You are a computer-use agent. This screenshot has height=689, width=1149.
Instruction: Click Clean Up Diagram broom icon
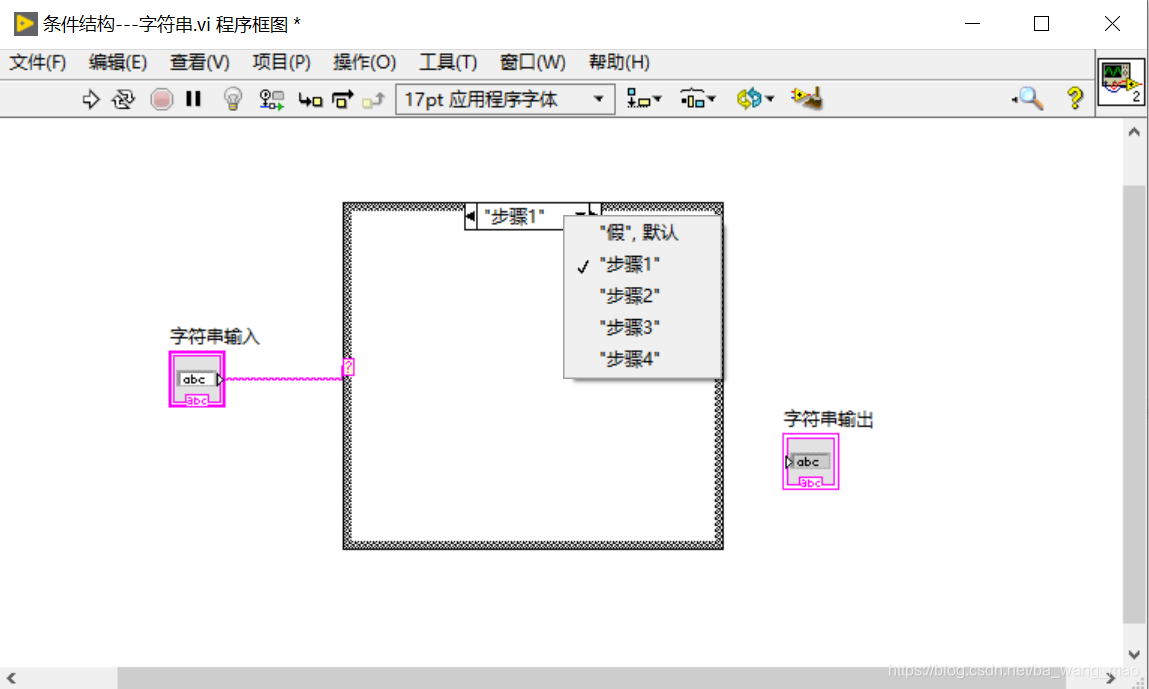tap(807, 98)
